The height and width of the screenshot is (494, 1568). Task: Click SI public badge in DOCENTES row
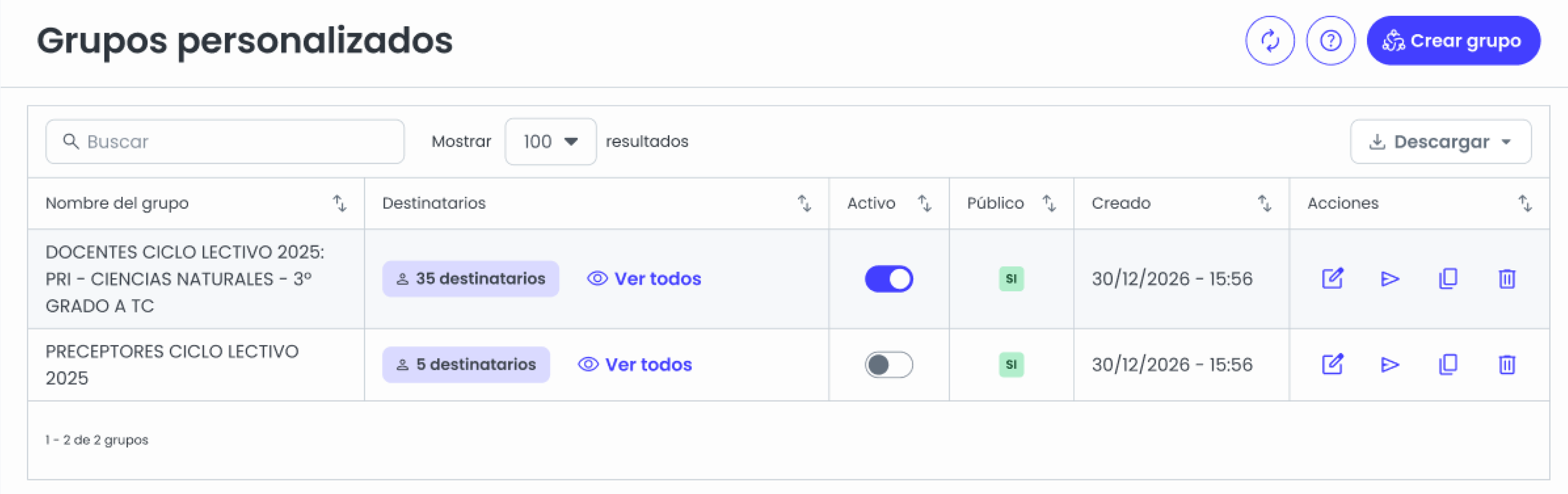[1011, 279]
